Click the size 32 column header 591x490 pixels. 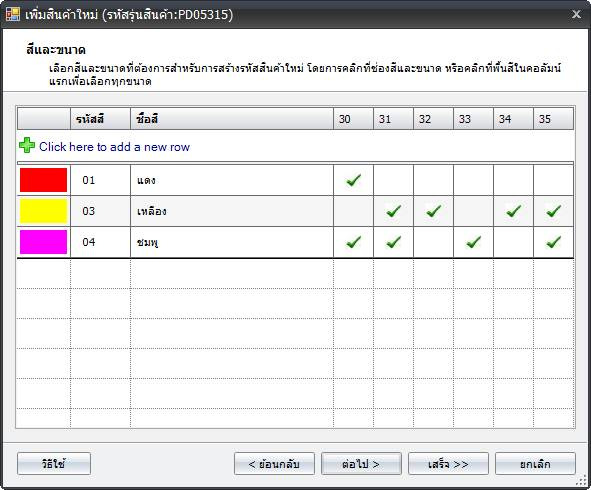pyautogui.click(x=433, y=119)
